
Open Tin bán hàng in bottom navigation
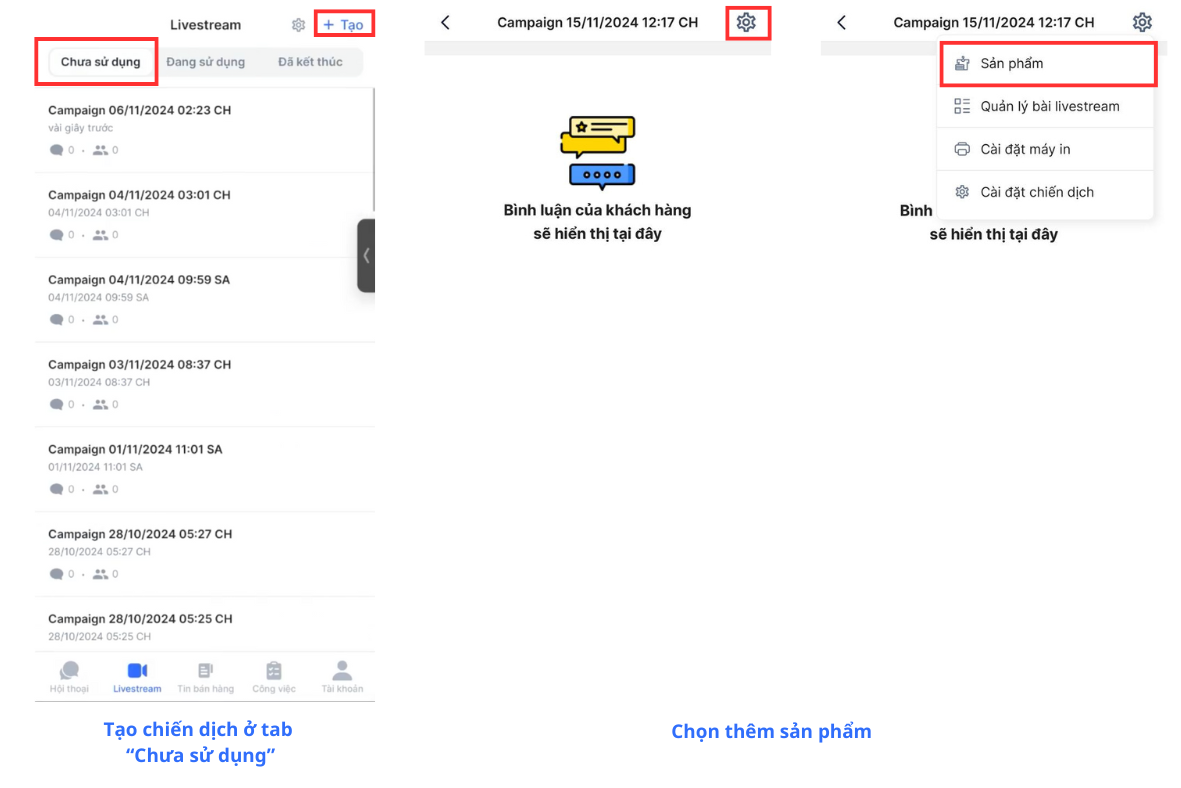(206, 677)
